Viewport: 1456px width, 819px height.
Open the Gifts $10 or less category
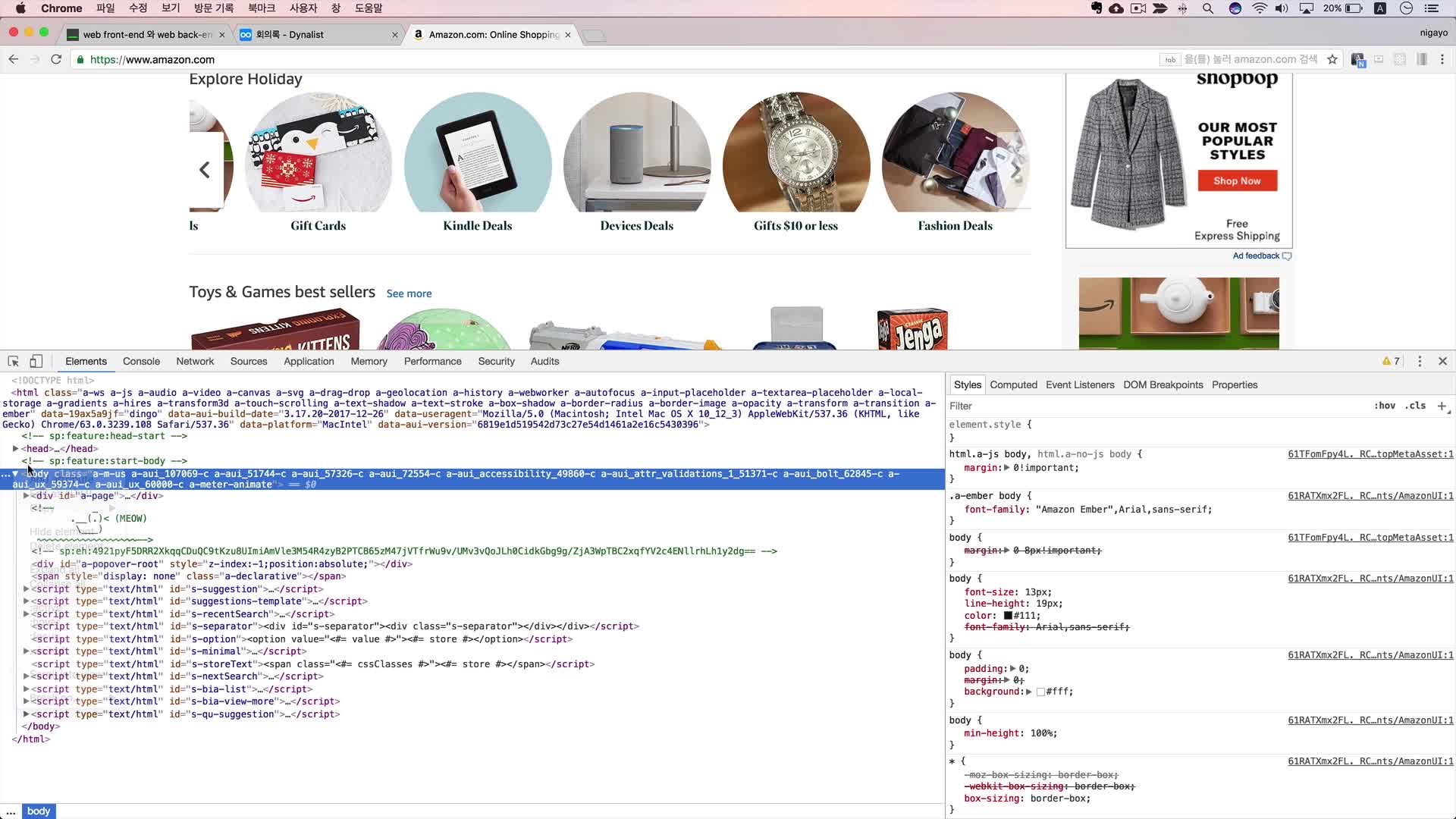[x=796, y=163]
